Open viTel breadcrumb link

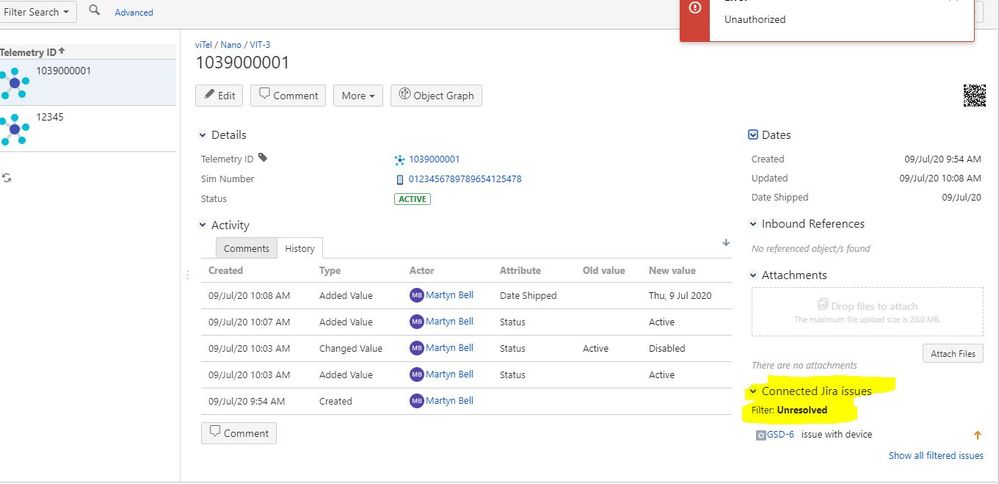tap(203, 45)
